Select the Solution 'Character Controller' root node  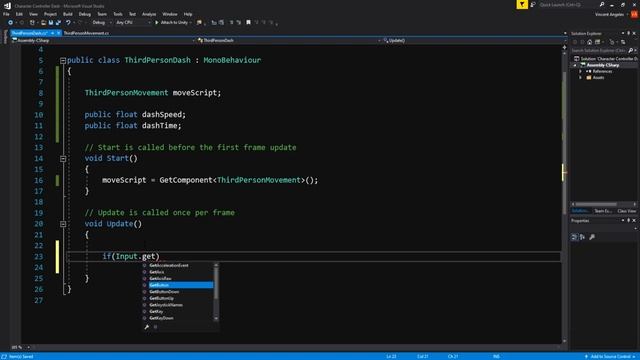[x=605, y=59]
